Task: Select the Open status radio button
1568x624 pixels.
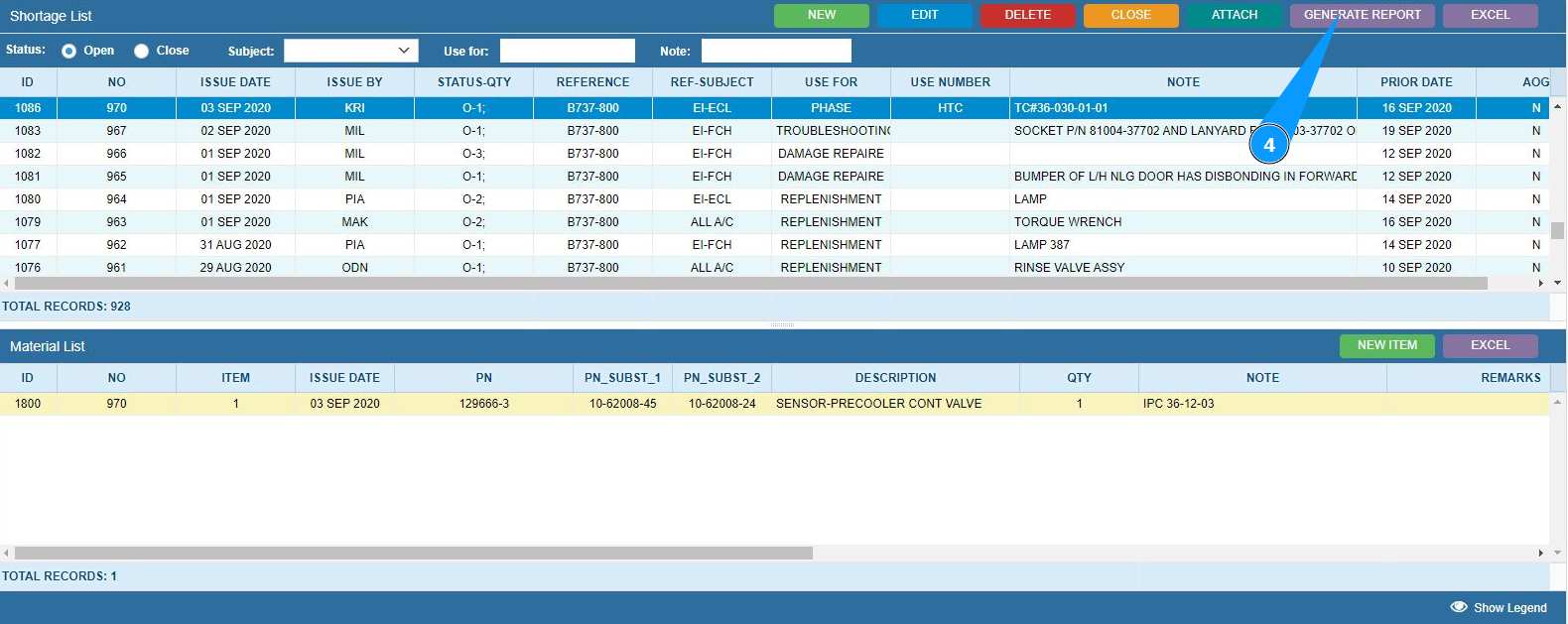Action: [68, 51]
